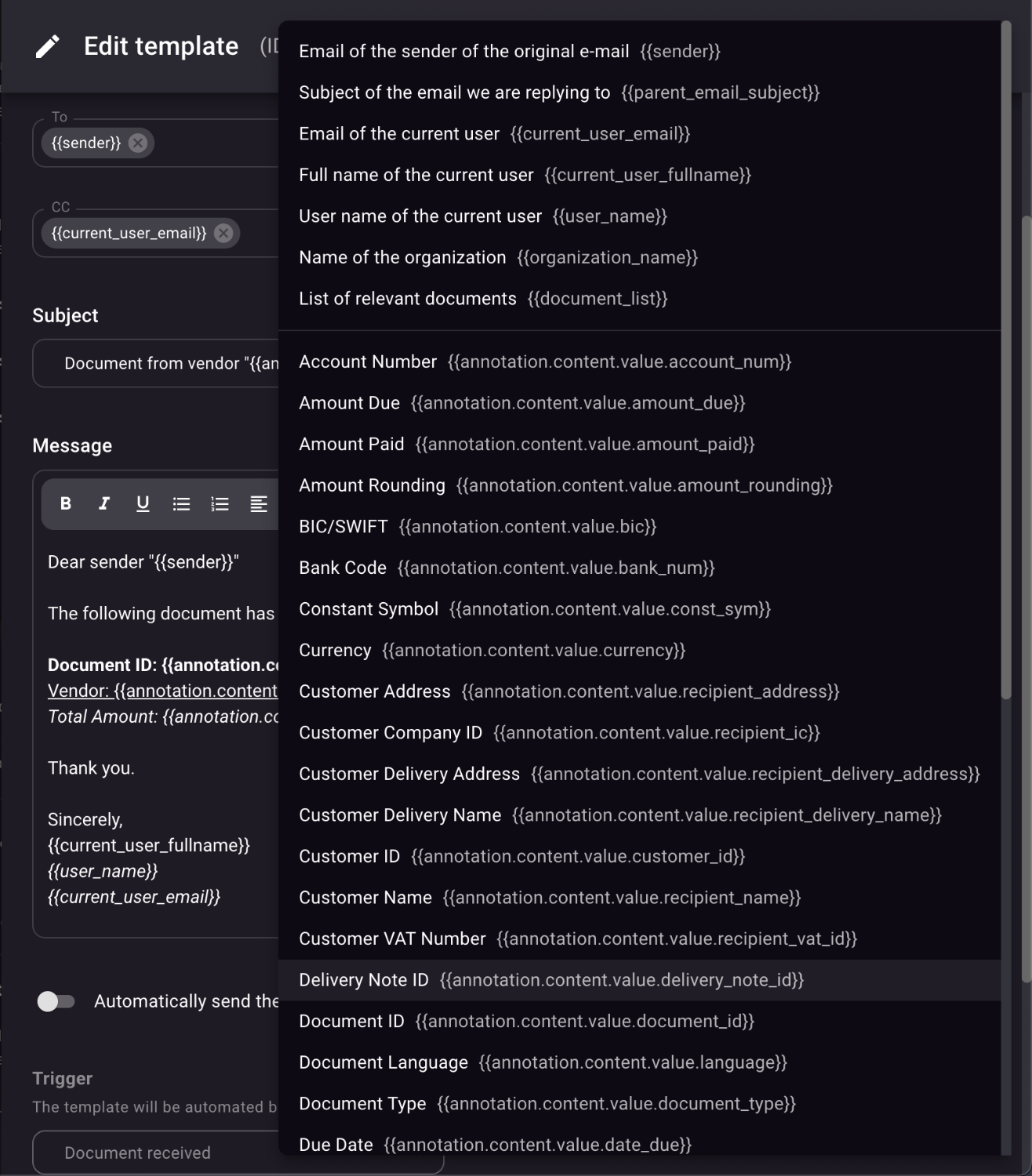Toggle italic formatting in message toolbar
Viewport: 1032px width, 1176px height.
(x=104, y=503)
